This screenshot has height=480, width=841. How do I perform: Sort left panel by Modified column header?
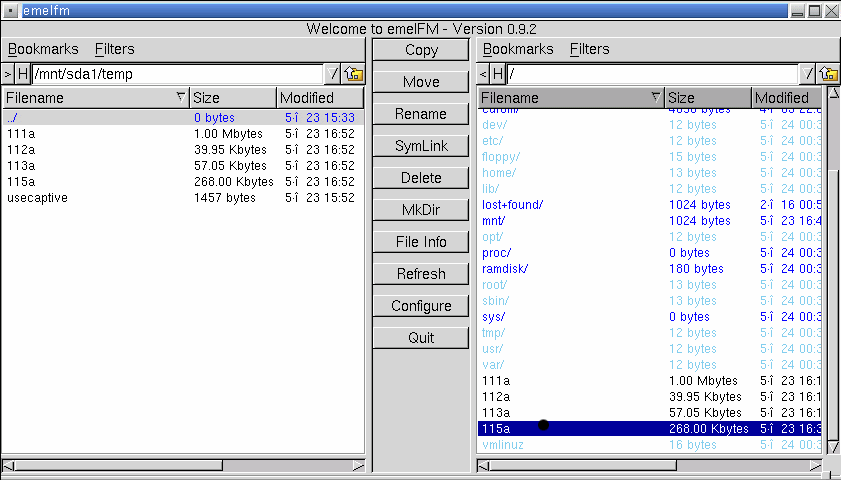click(x=319, y=98)
